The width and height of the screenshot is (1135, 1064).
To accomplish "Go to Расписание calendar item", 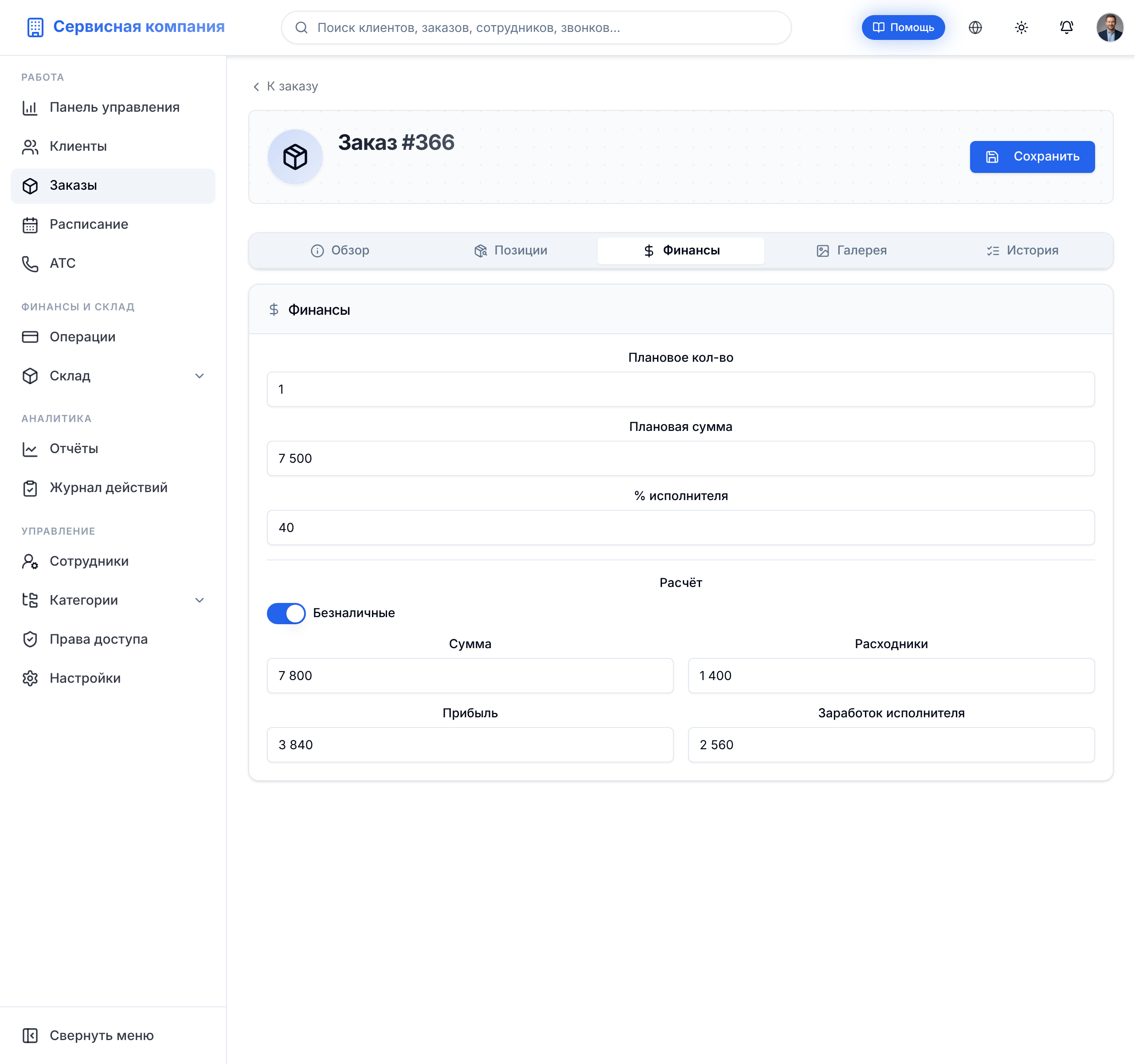I will 113,224.
